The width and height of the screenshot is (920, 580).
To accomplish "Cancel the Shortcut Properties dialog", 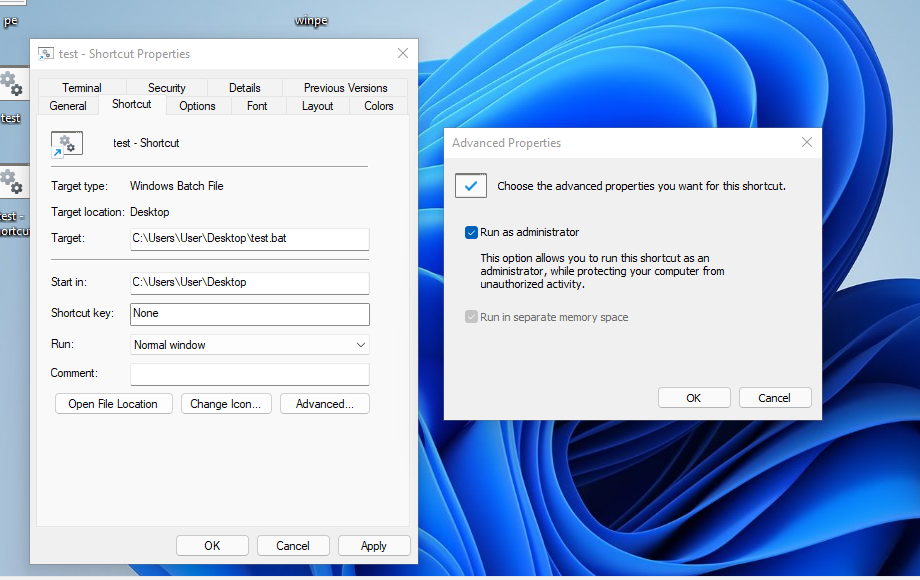I will (293, 546).
